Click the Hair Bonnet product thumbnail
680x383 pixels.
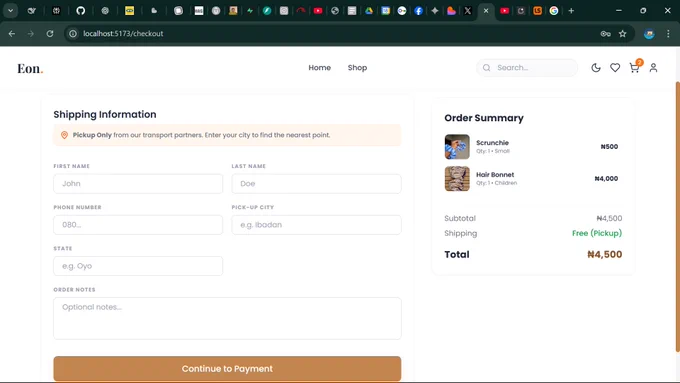tap(457, 179)
